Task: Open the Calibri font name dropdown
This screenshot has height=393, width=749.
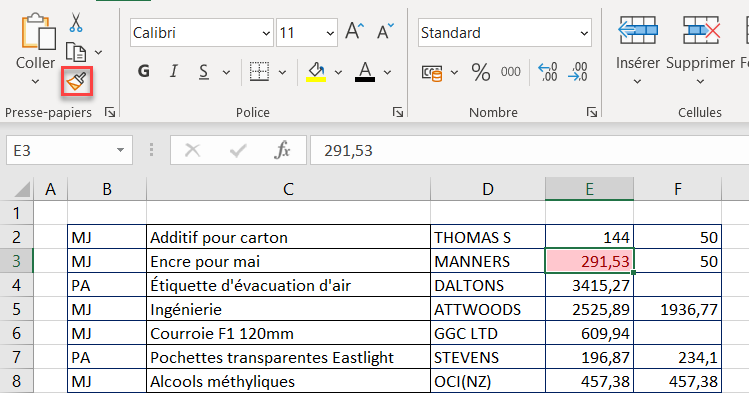Action: pyautogui.click(x=266, y=33)
